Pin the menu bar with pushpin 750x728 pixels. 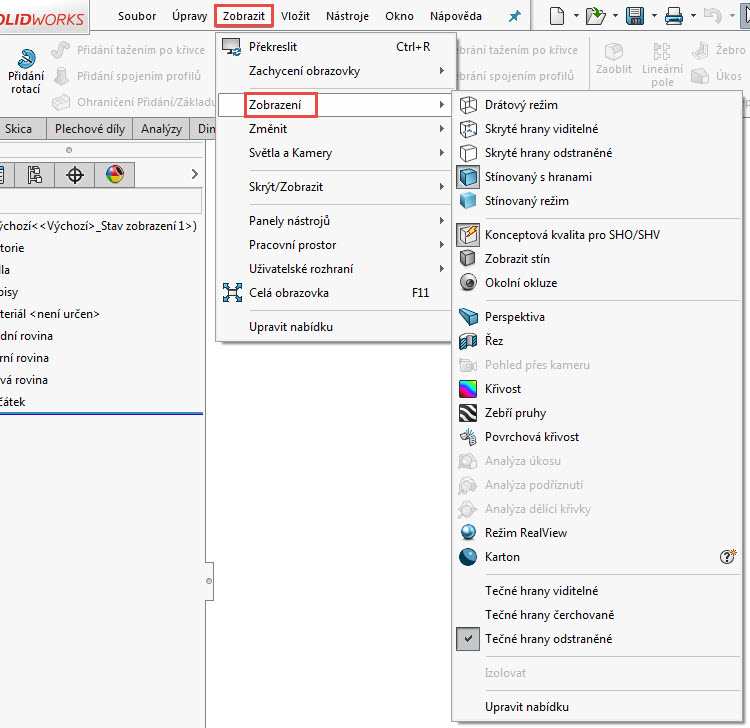coord(515,17)
